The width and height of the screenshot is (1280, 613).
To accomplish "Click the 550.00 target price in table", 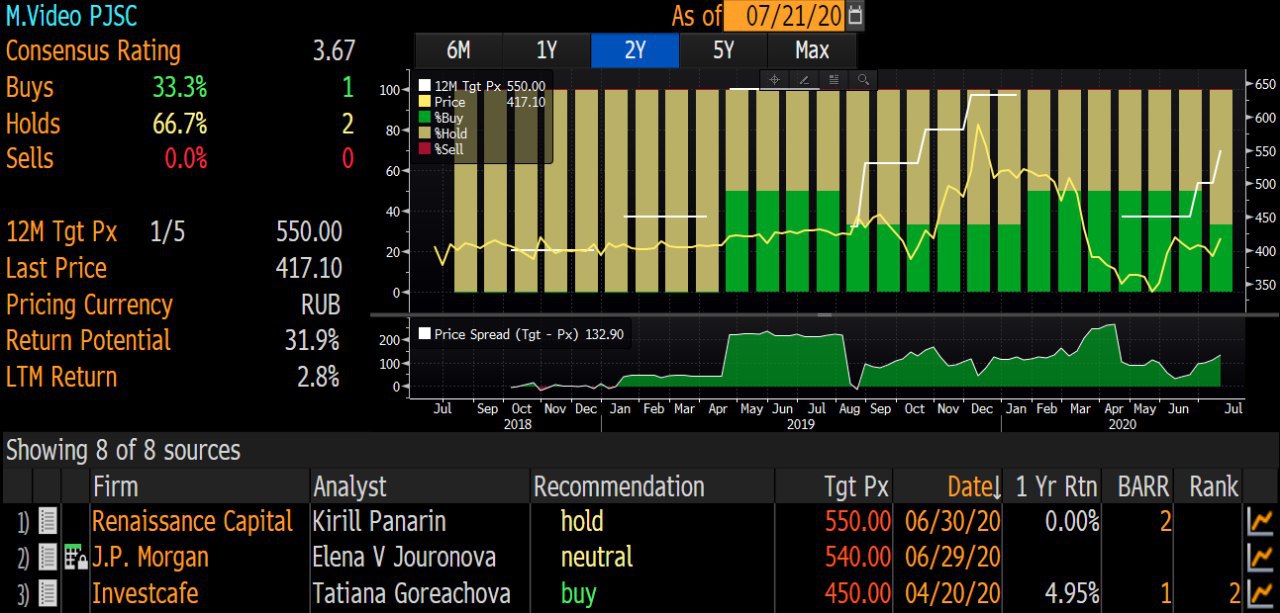I will (x=858, y=522).
